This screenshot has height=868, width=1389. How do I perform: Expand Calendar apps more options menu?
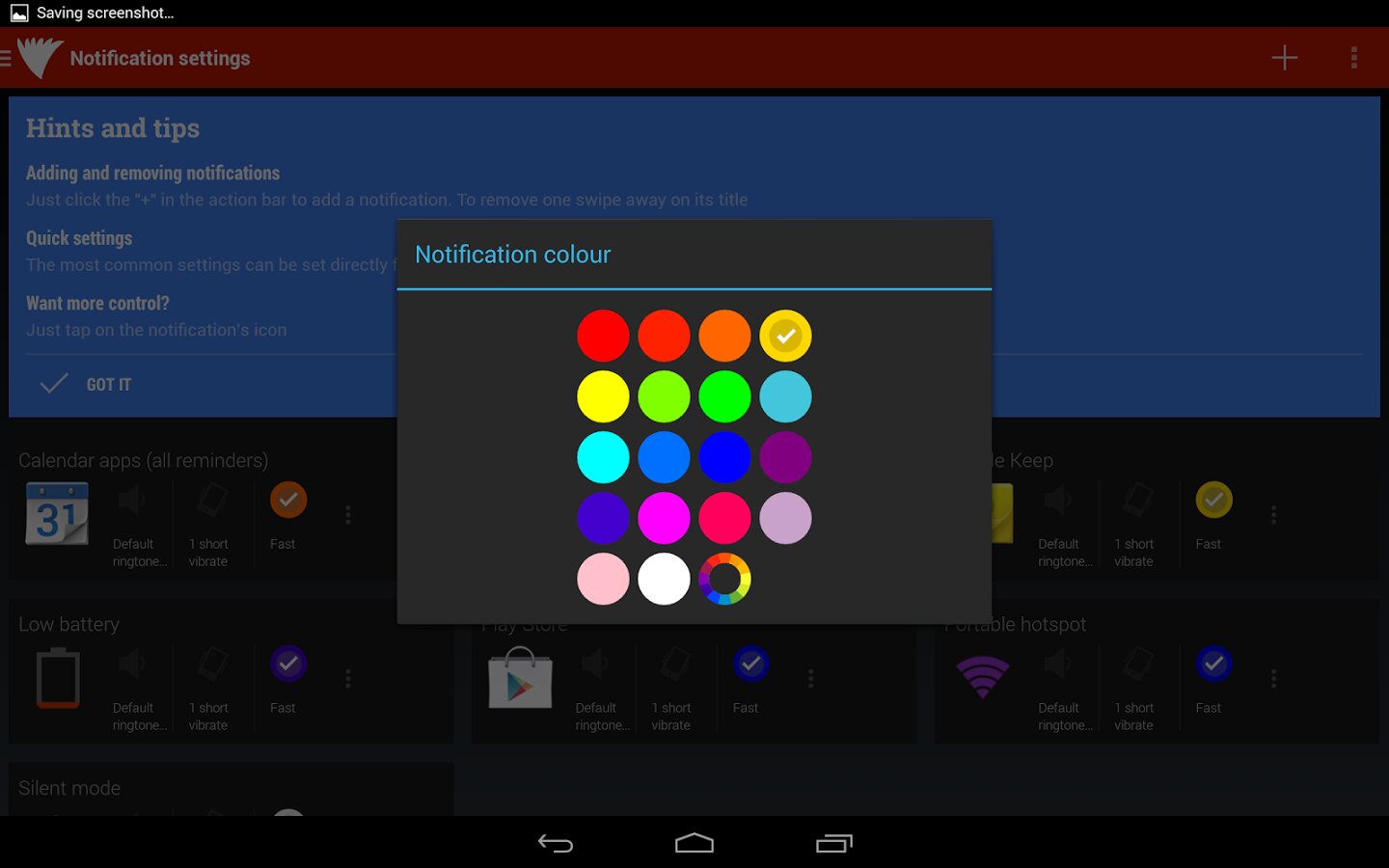(x=348, y=515)
